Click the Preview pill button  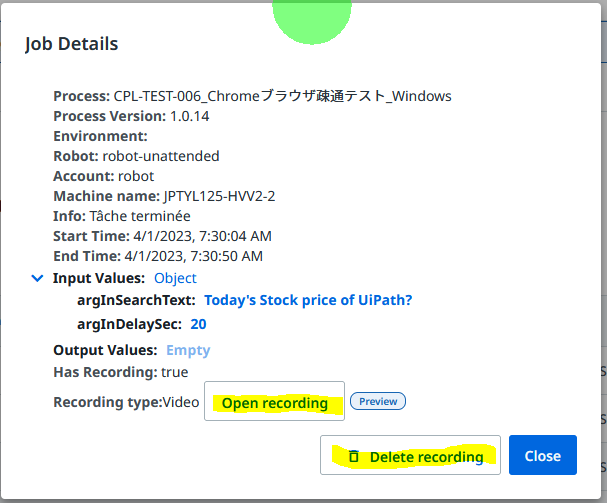point(378,401)
